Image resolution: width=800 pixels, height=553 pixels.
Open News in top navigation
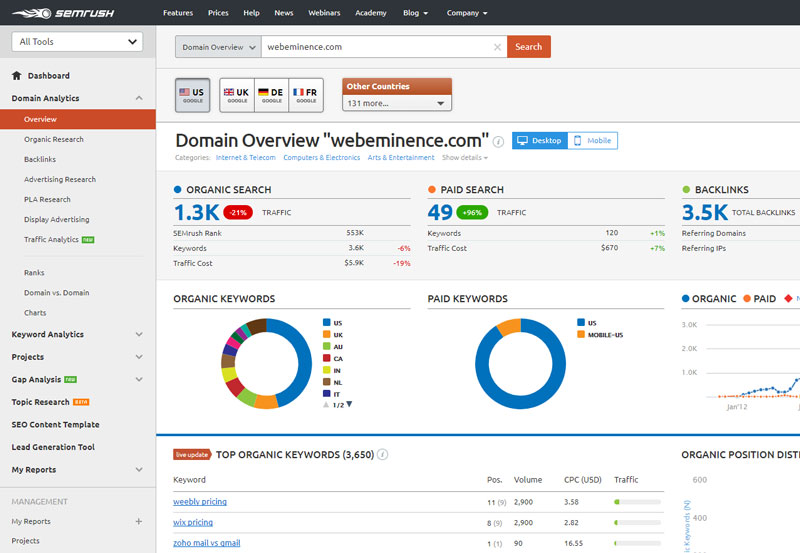coord(284,13)
